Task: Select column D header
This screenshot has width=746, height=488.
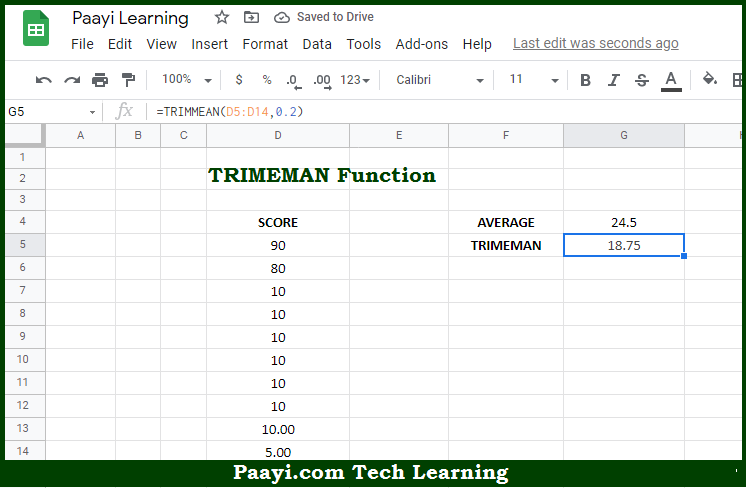Action: [278, 136]
